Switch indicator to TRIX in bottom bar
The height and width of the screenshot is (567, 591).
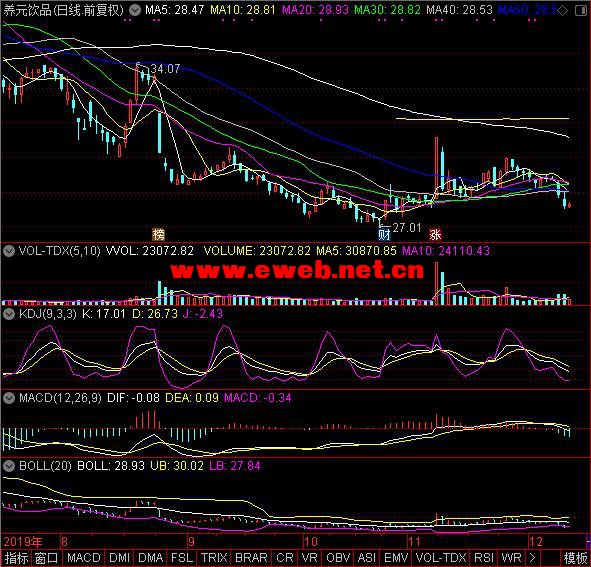[214, 558]
